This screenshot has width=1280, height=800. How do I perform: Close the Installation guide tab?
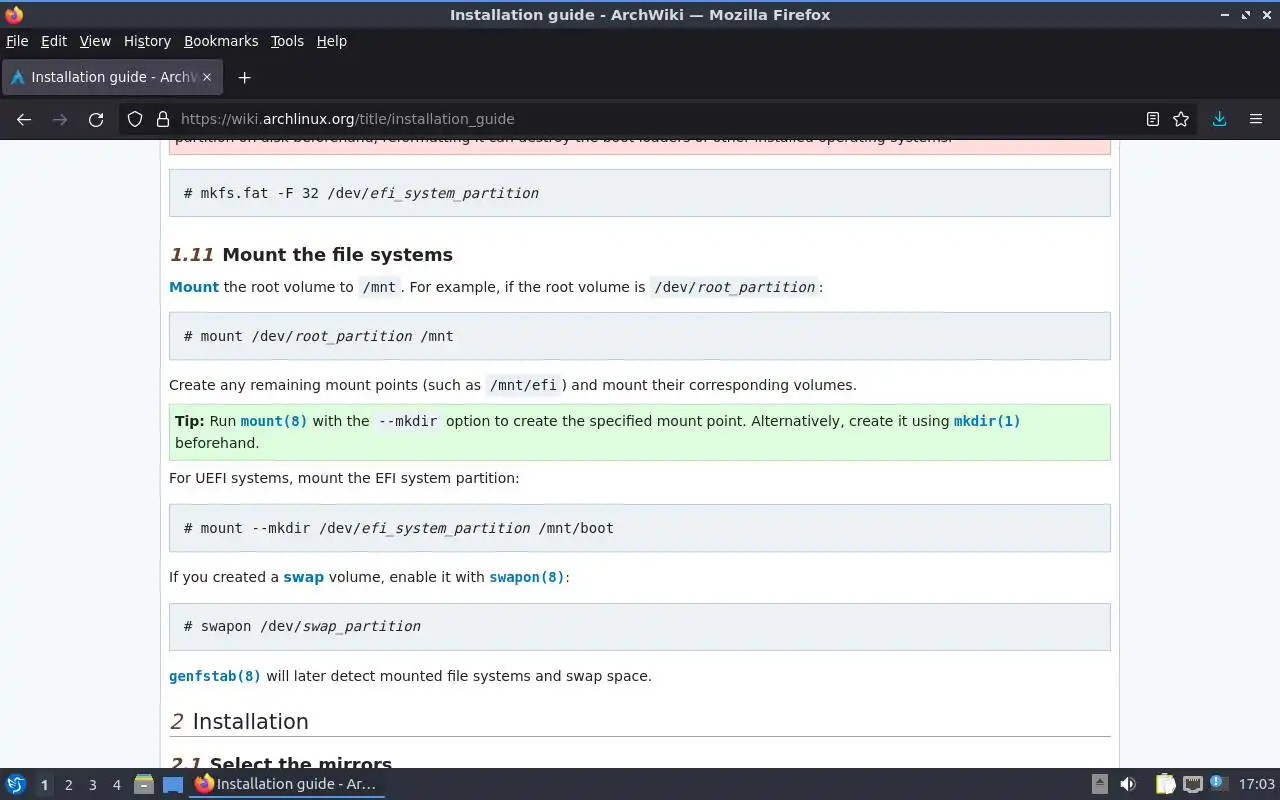[208, 77]
